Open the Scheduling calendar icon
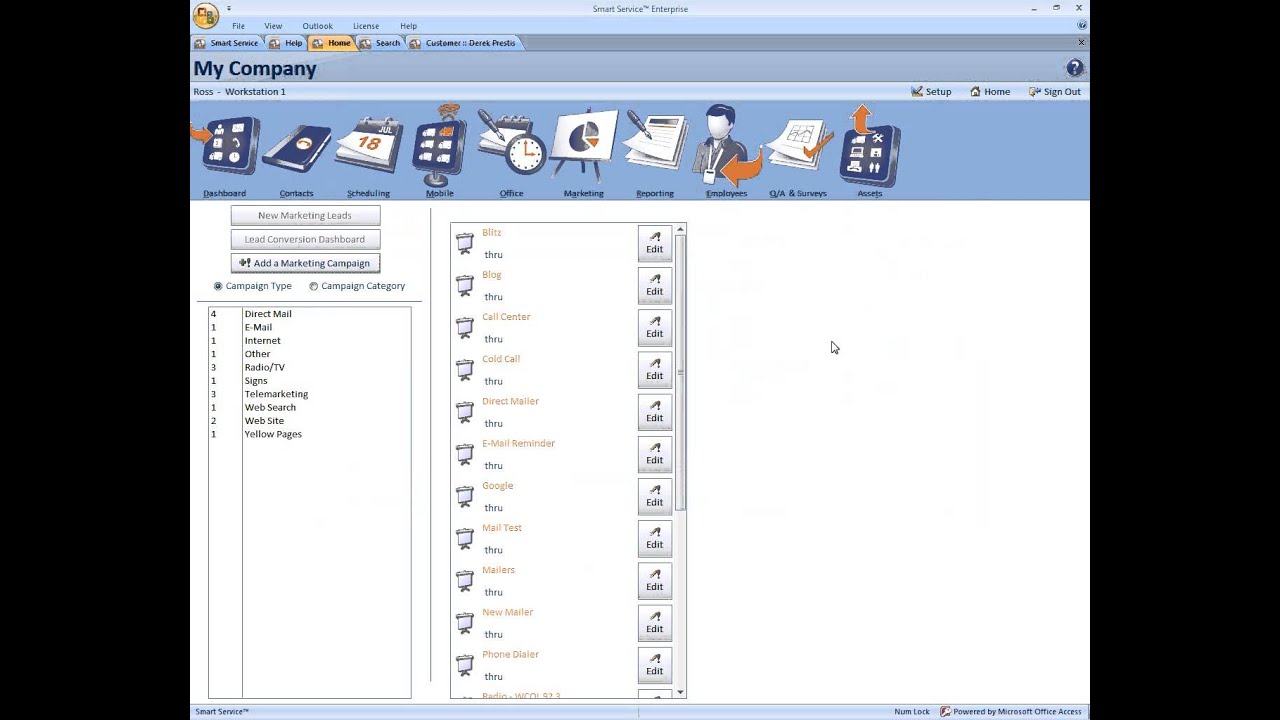The width and height of the screenshot is (1280, 720). point(368,147)
